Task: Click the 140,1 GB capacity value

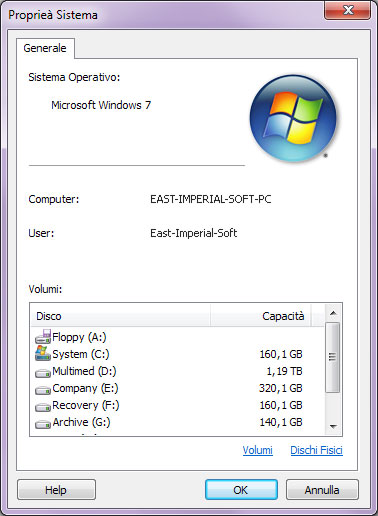Action: [x=281, y=422]
